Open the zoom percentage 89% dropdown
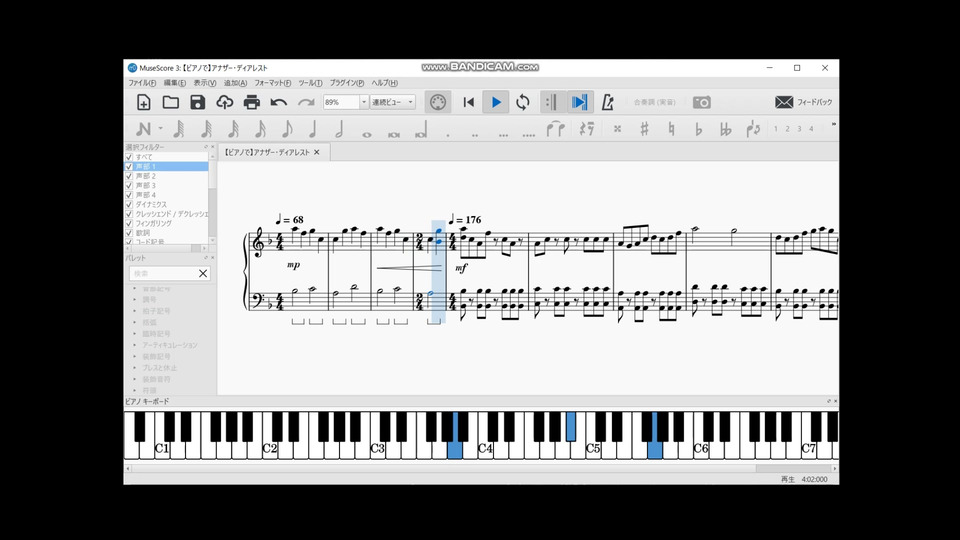This screenshot has height=540, width=960. (x=364, y=102)
